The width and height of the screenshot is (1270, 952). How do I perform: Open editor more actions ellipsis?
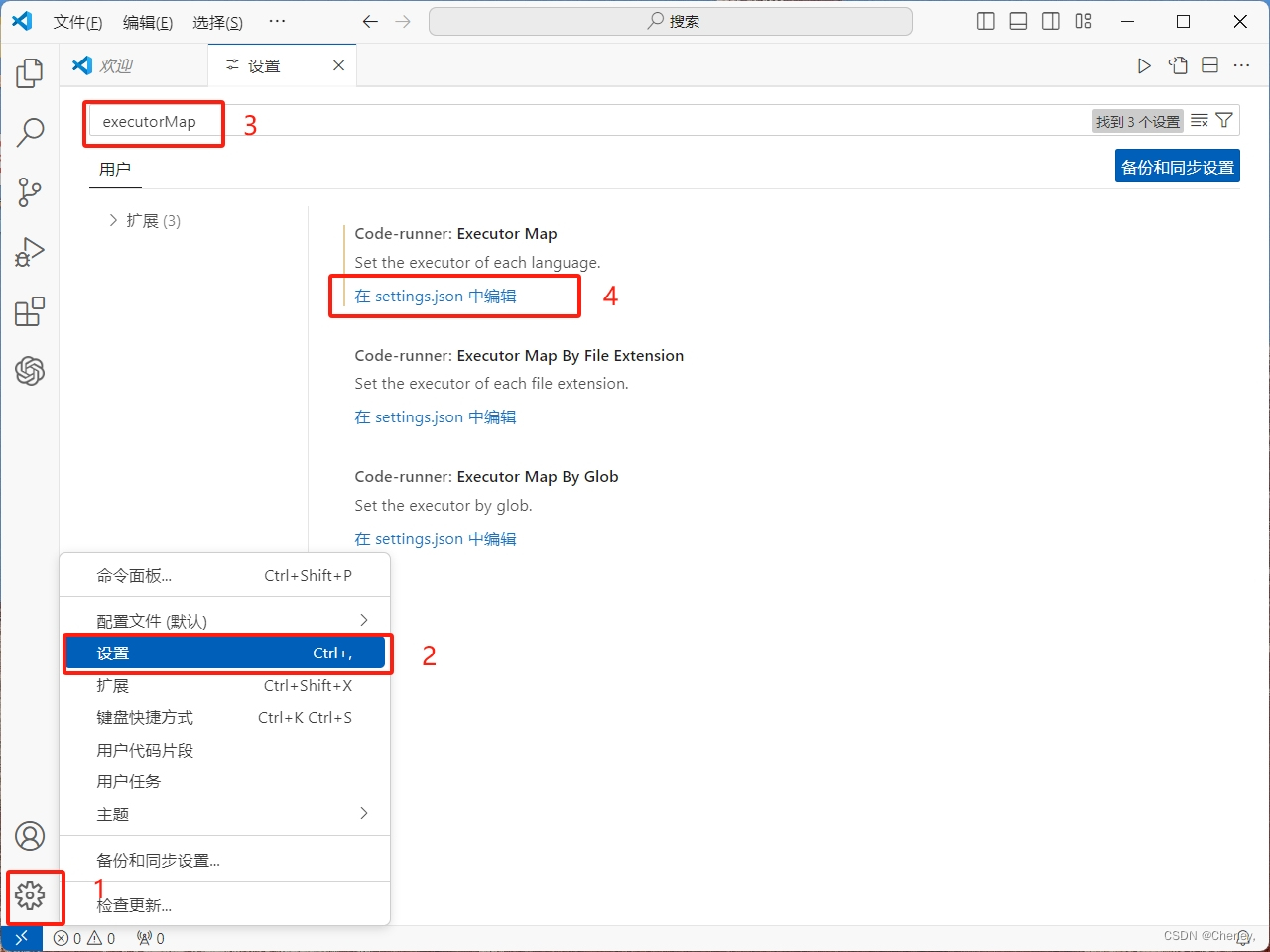pos(1241,65)
